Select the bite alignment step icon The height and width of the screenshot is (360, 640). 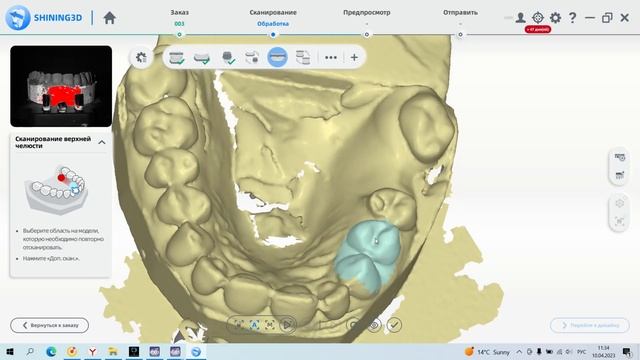[x=252, y=58]
